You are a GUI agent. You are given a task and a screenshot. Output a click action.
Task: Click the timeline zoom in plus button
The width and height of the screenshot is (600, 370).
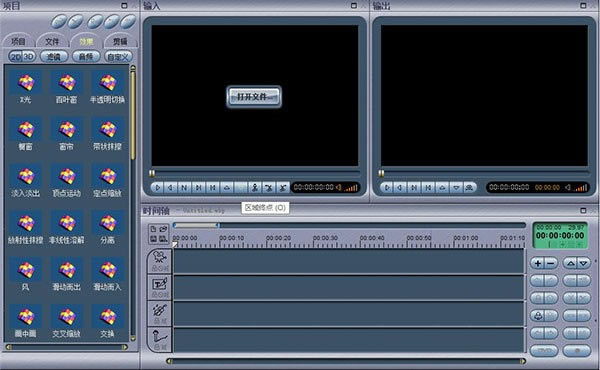538,263
